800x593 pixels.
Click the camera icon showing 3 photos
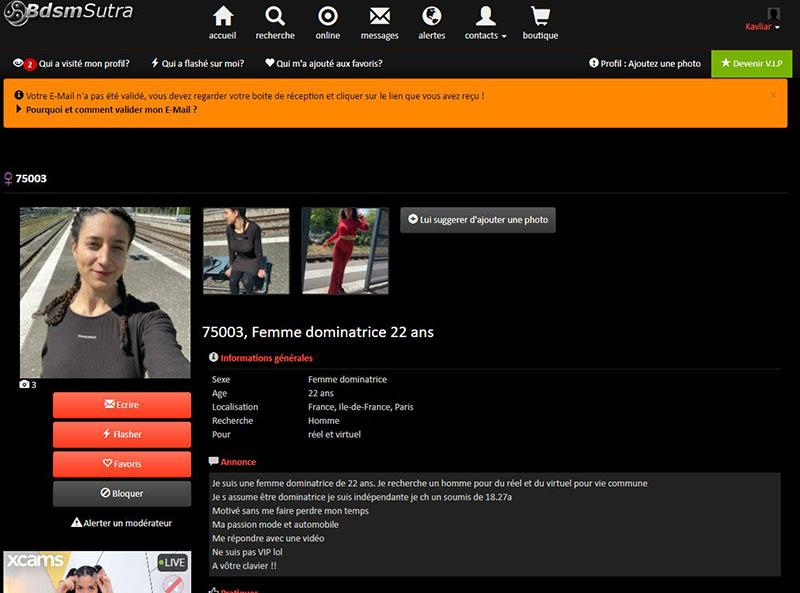click(x=24, y=384)
